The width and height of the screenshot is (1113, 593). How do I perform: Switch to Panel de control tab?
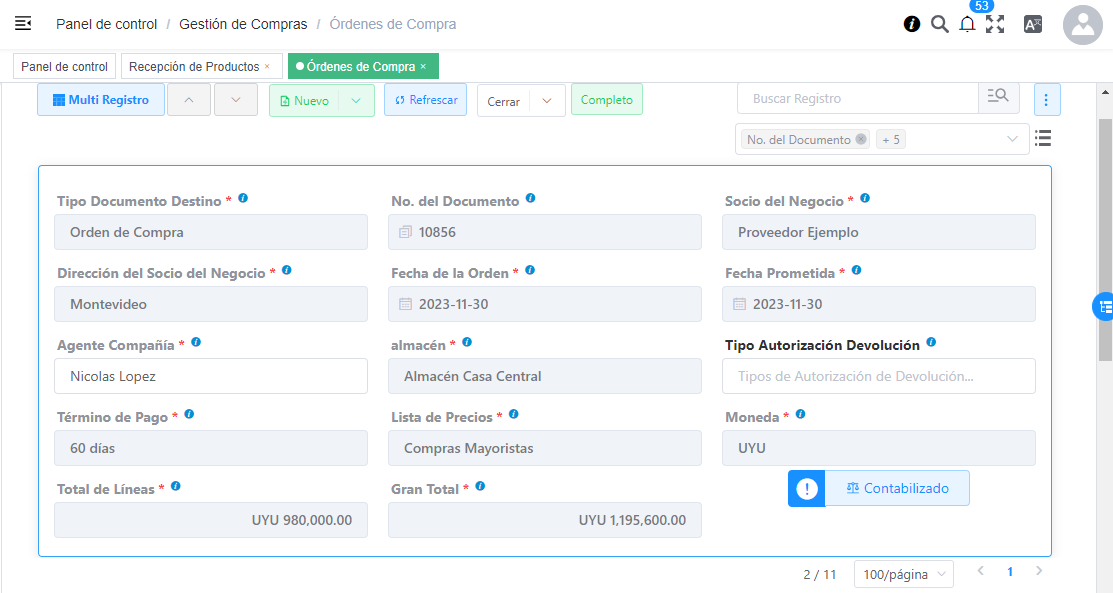[64, 67]
